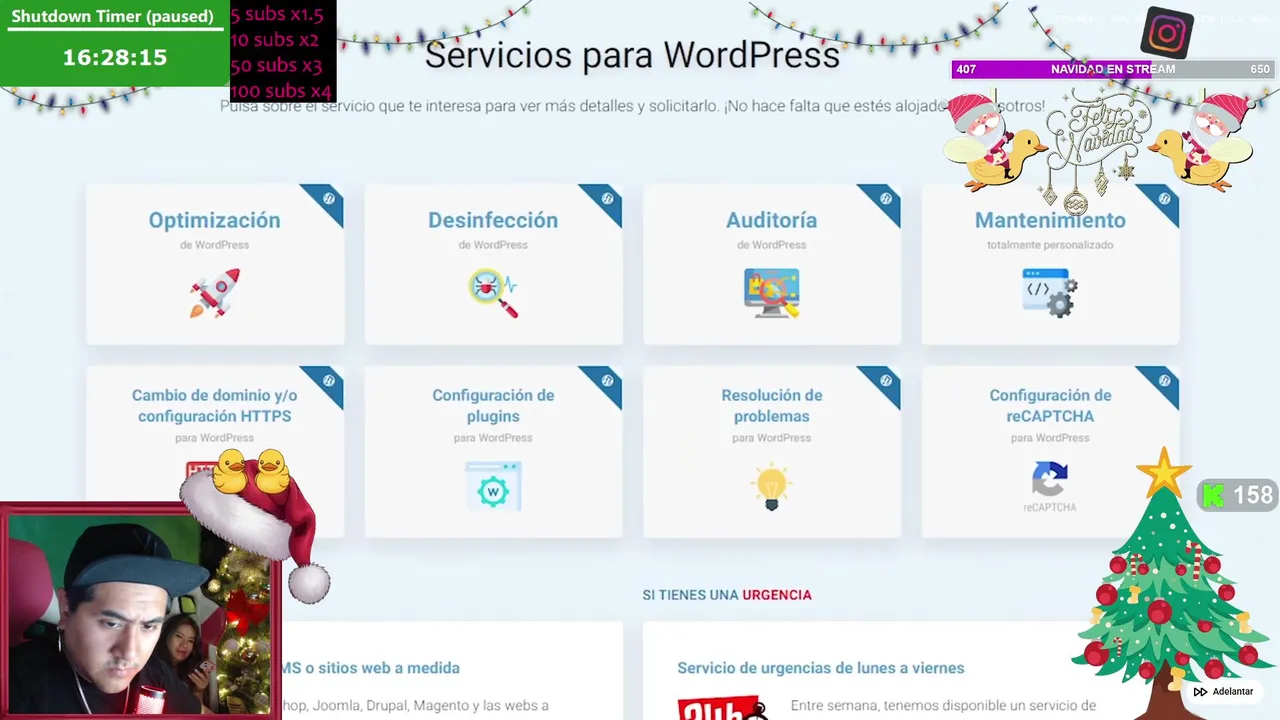Open Cambio de dominio y/o configuración HTTPS
The width and height of the screenshot is (1280, 720).
pos(214,406)
